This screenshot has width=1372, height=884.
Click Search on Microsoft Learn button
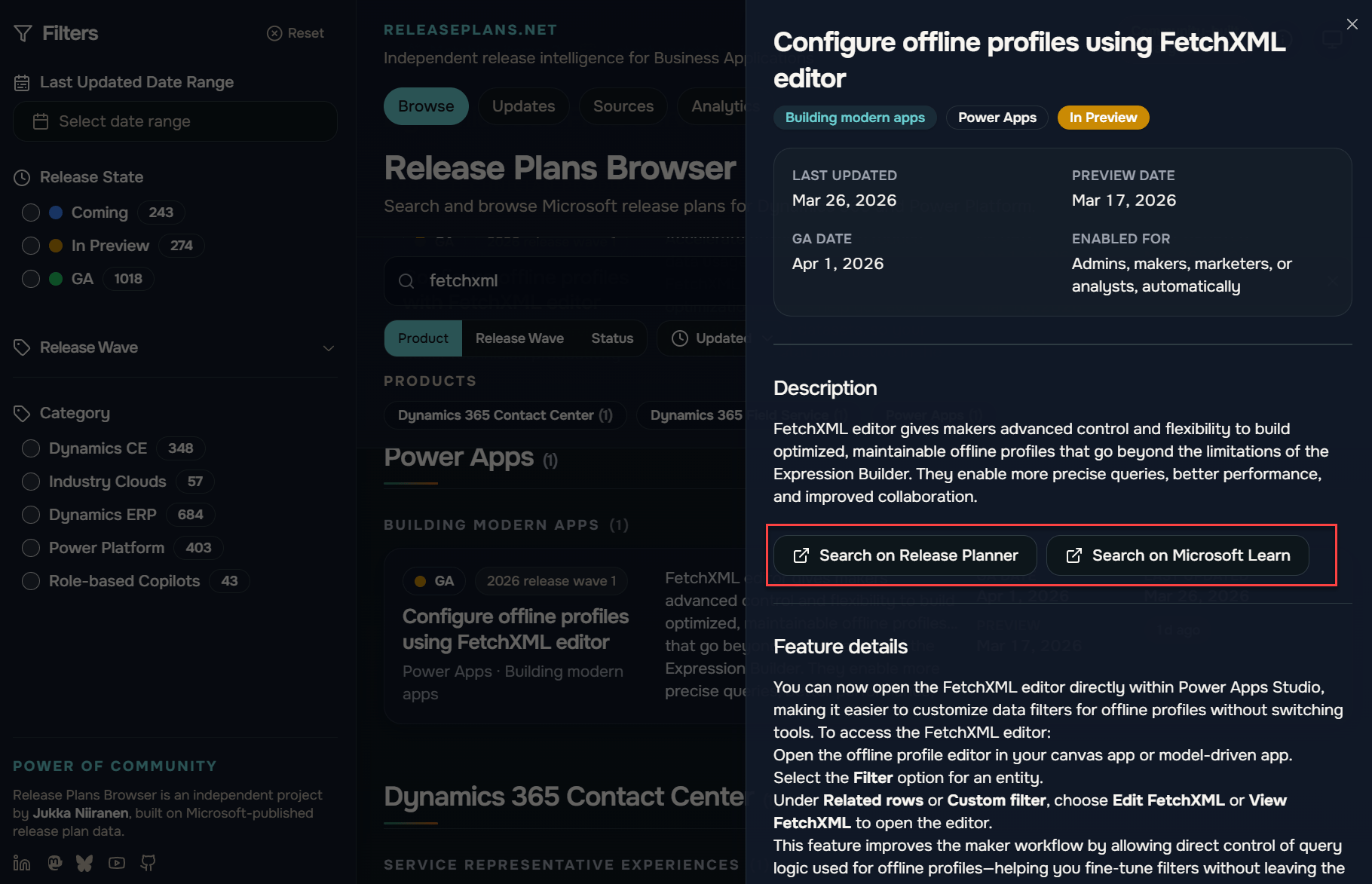1178,555
